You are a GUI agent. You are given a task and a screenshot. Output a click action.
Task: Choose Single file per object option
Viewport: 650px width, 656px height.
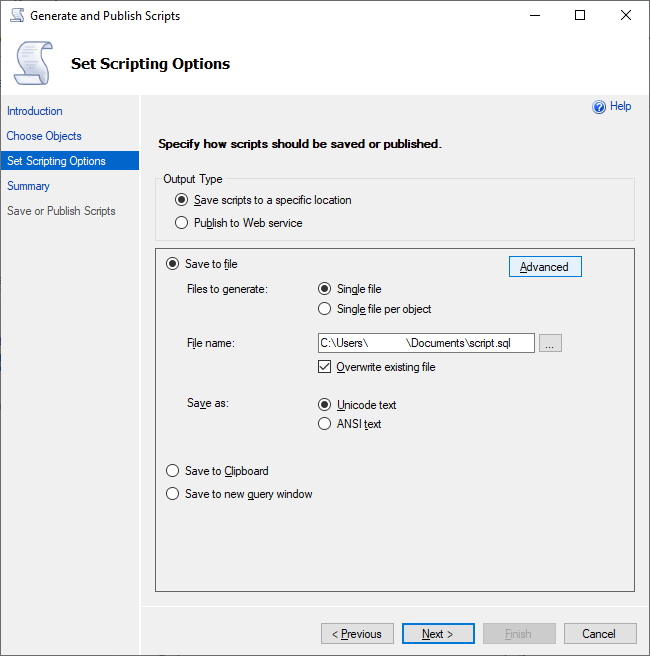click(324, 309)
